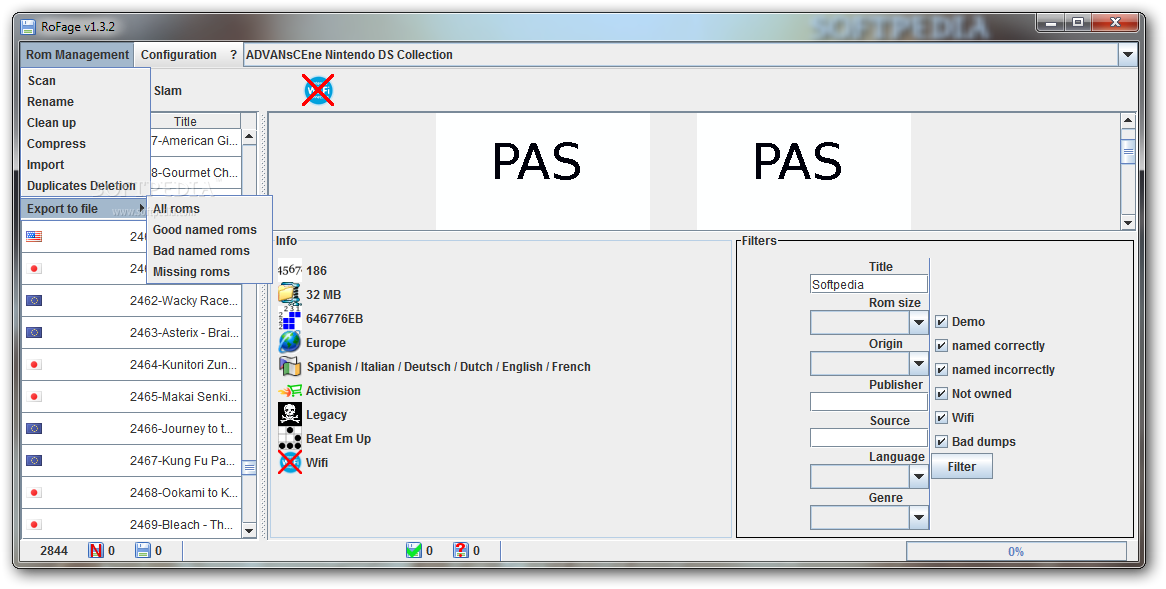Click the rom list scroll down arrow
Screen dimensions: 1166x589
pyautogui.click(x=249, y=530)
